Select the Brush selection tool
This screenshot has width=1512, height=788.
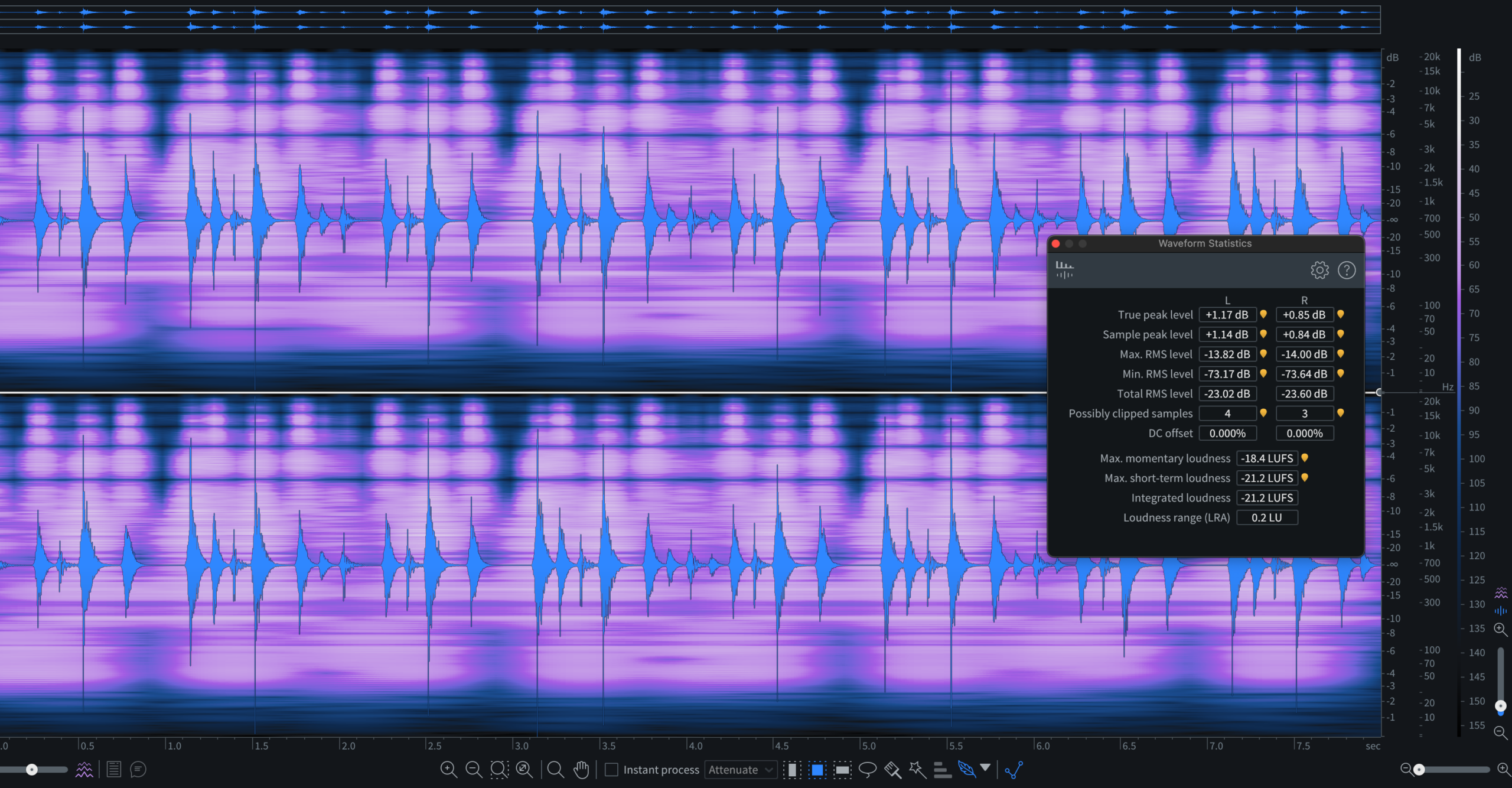(x=892, y=769)
